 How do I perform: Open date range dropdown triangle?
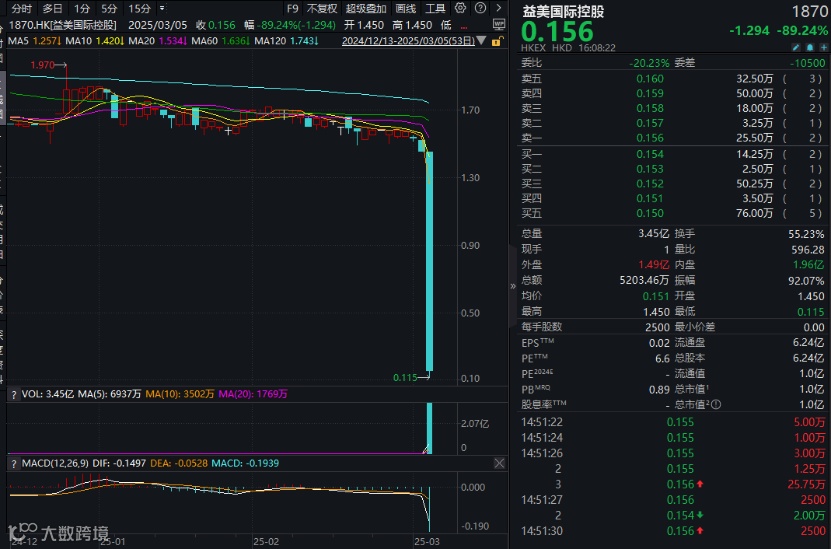(481, 40)
